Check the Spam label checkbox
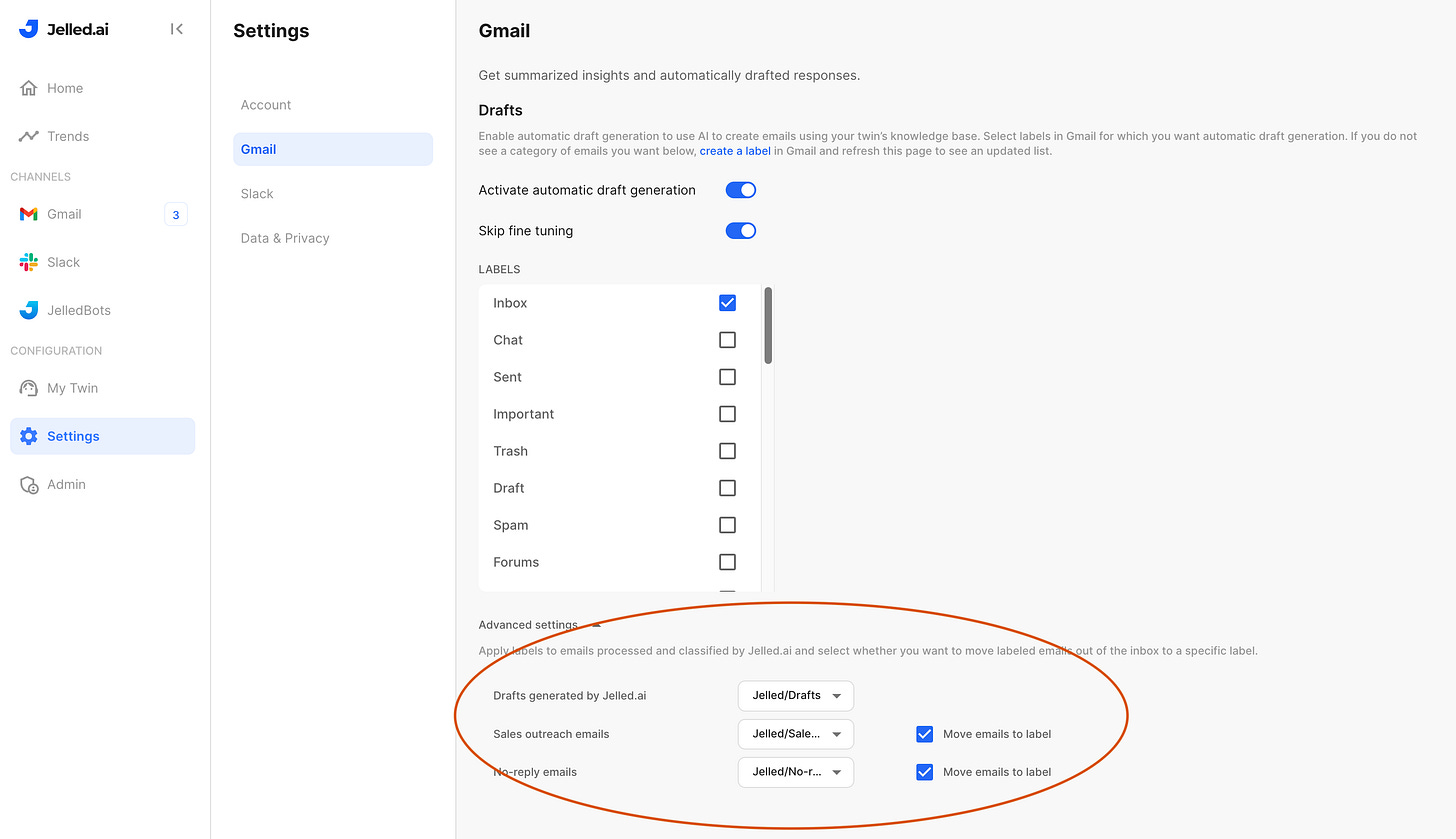 (x=727, y=525)
